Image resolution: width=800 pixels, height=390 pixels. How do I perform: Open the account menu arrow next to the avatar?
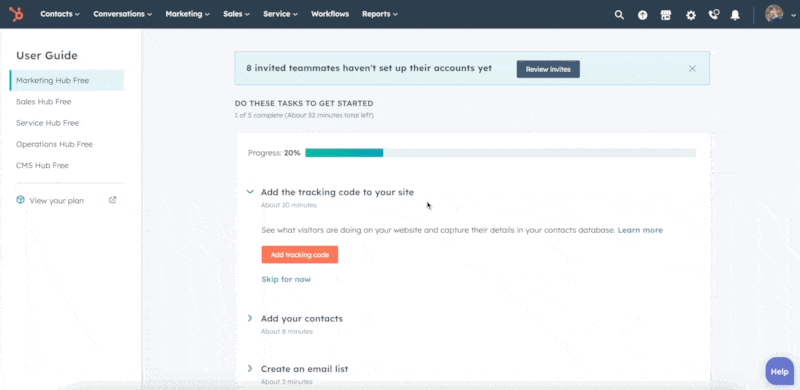coord(793,15)
